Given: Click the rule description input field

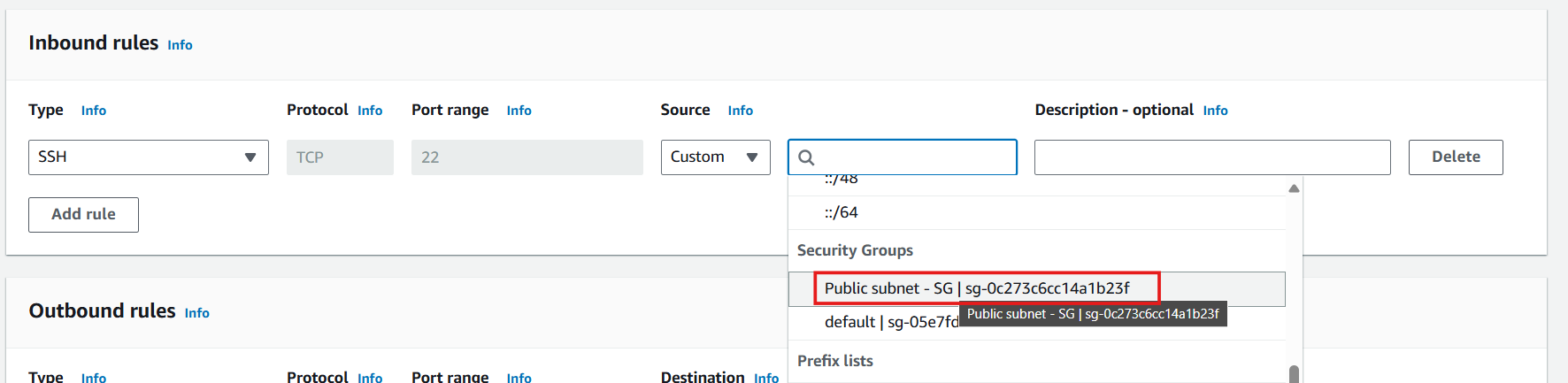Looking at the screenshot, I should 1212,157.
